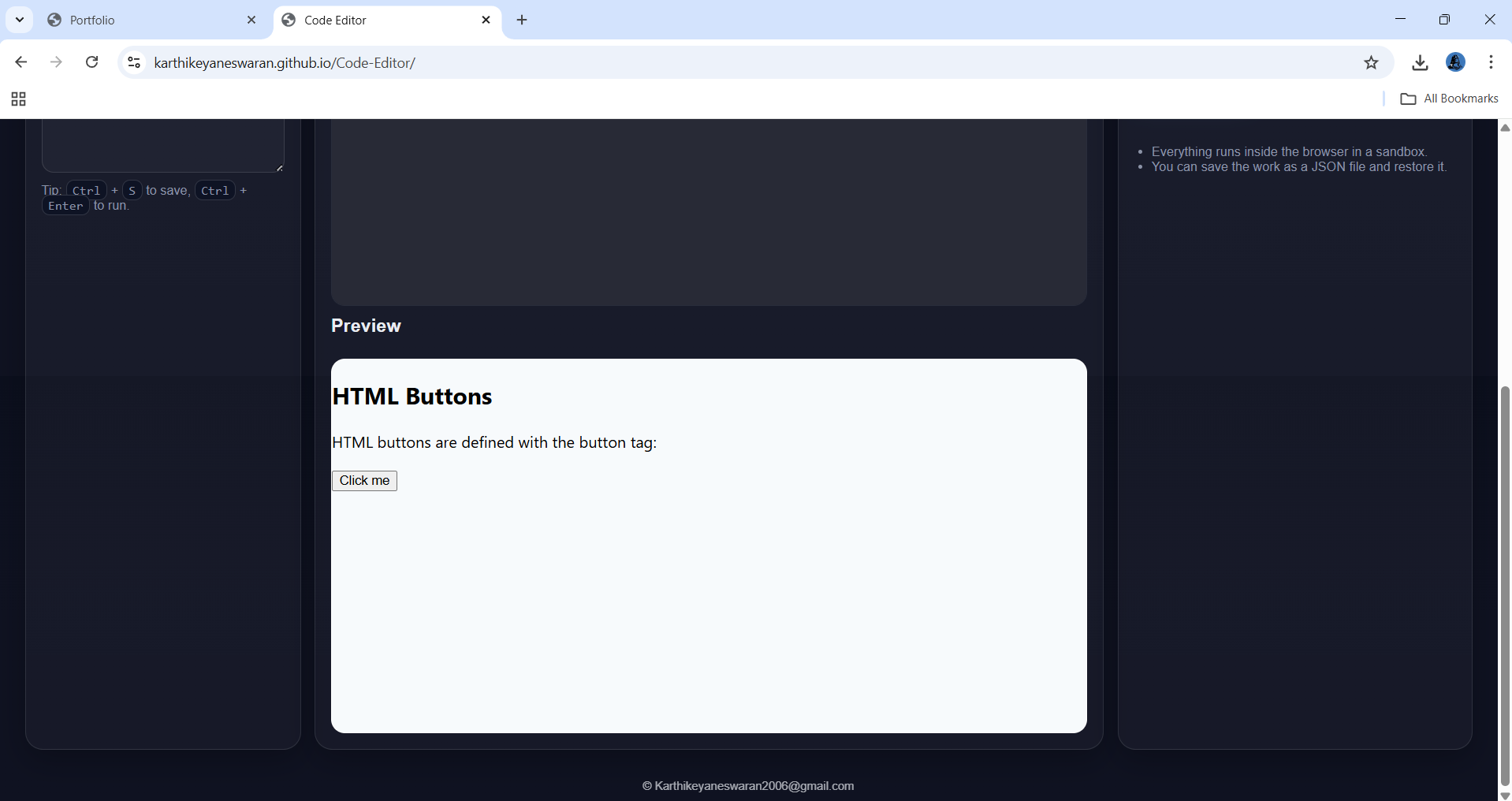Bookmark this page with the star icon

(x=1371, y=62)
